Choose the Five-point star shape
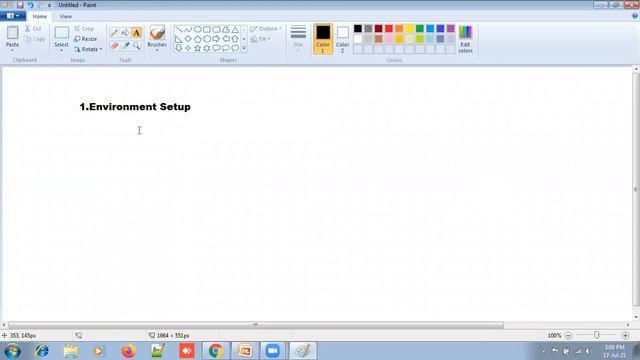The image size is (640, 360). pyautogui.click(x=198, y=48)
